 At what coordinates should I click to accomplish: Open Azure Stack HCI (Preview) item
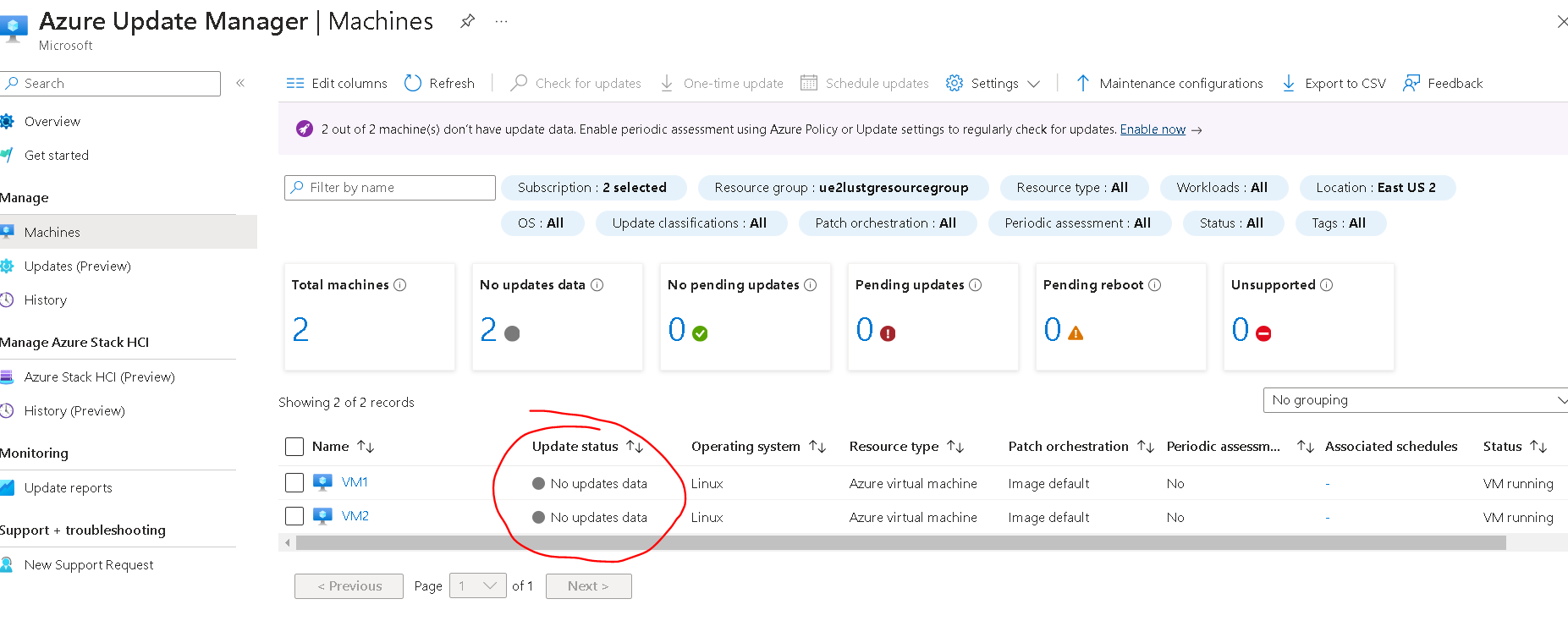tap(100, 377)
